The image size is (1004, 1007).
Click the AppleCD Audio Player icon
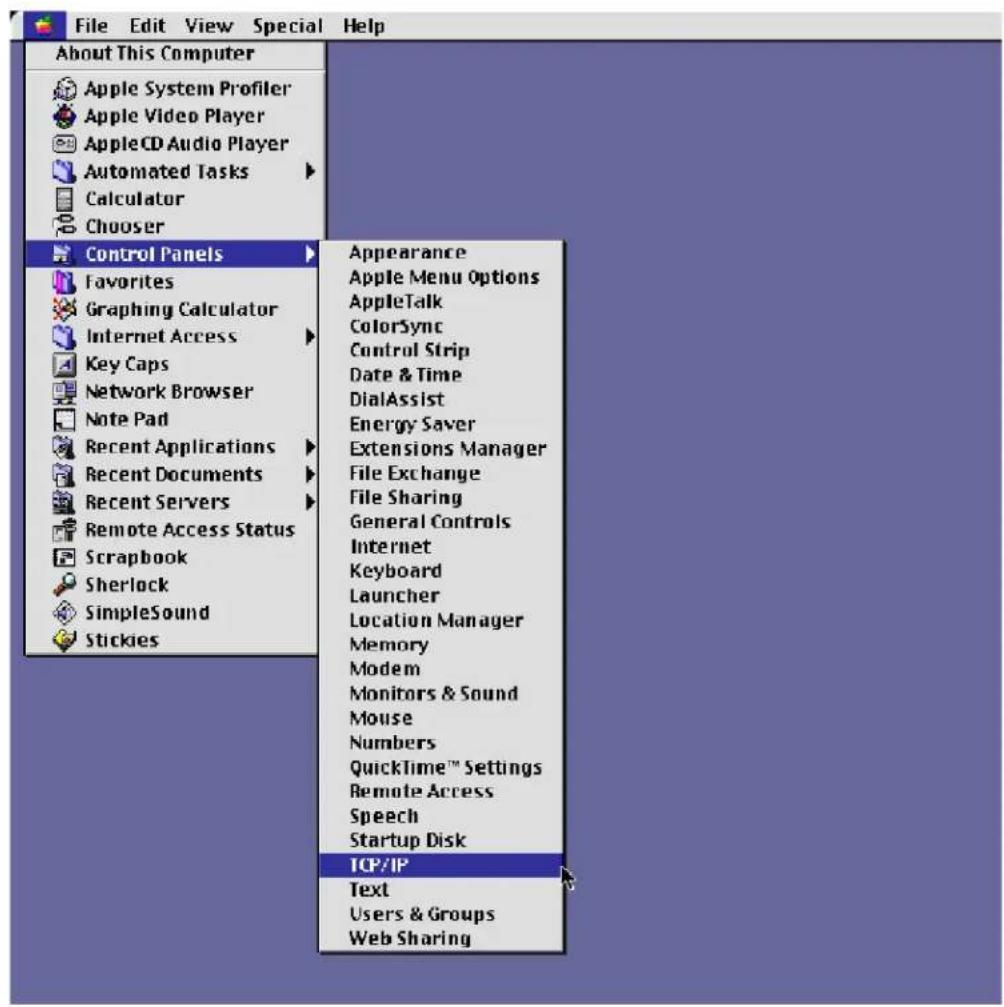(64, 144)
